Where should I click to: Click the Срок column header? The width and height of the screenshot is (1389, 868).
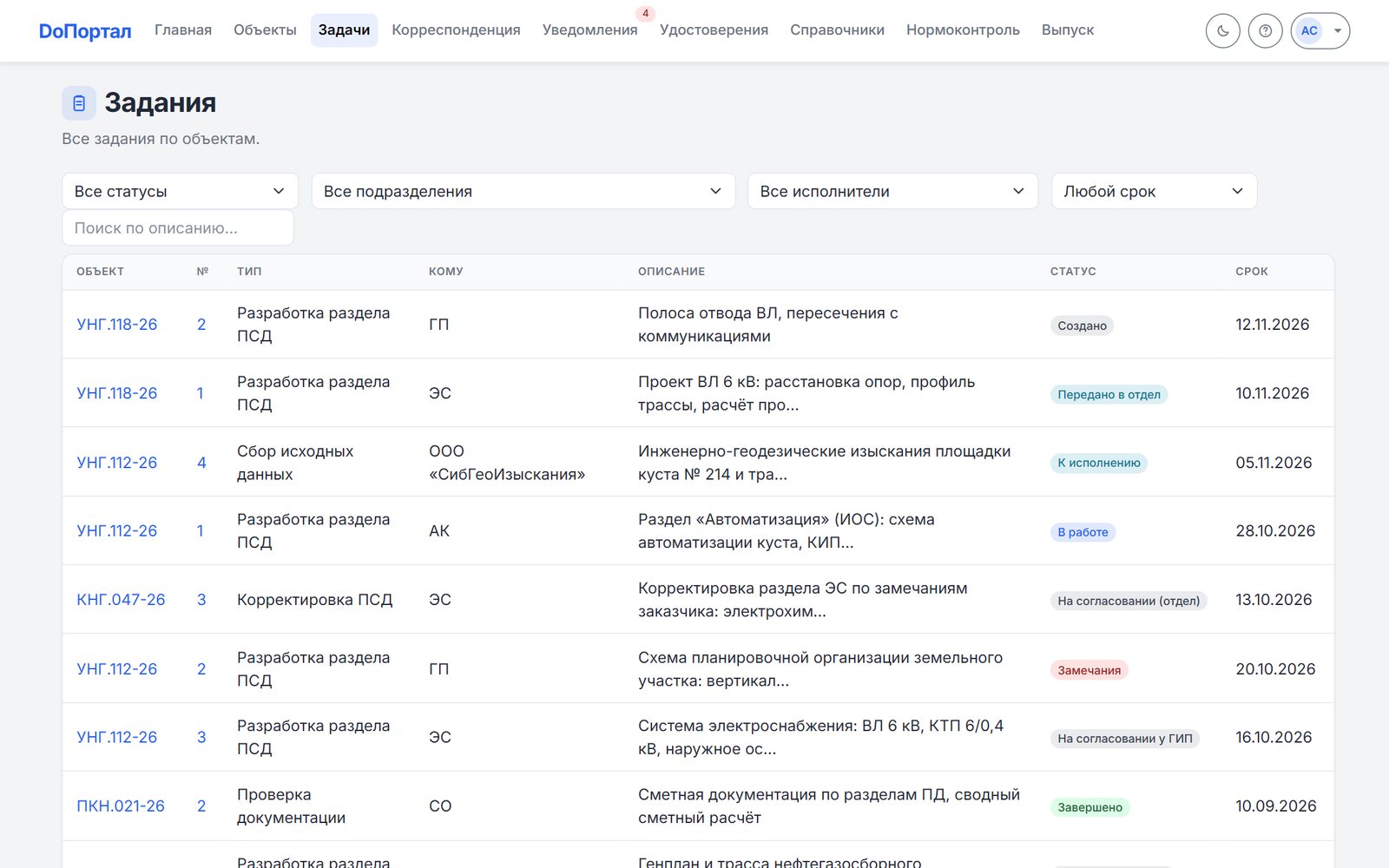(x=1252, y=272)
